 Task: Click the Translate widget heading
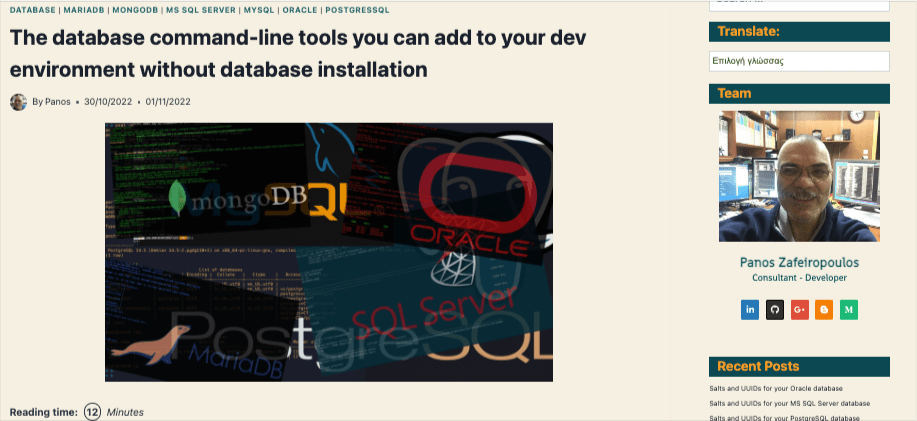(799, 32)
